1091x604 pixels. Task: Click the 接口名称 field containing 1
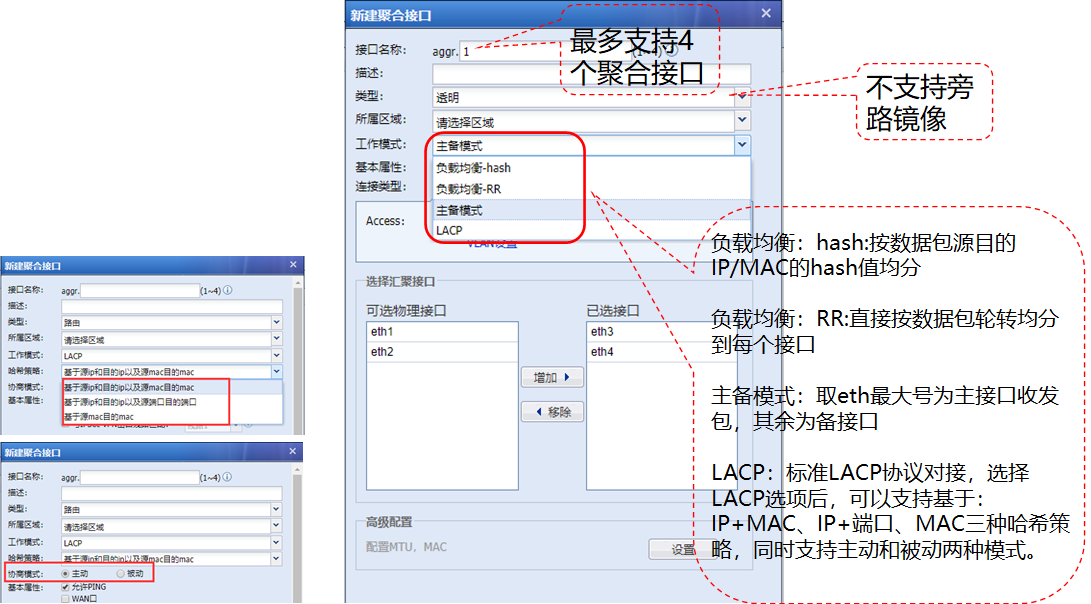[x=546, y=51]
